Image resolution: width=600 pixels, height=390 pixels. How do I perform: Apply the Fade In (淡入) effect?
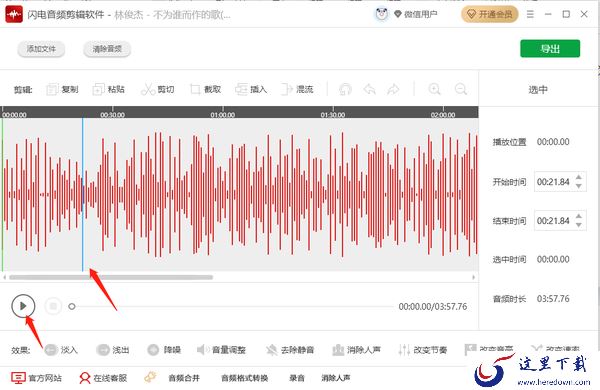pyautogui.click(x=61, y=350)
